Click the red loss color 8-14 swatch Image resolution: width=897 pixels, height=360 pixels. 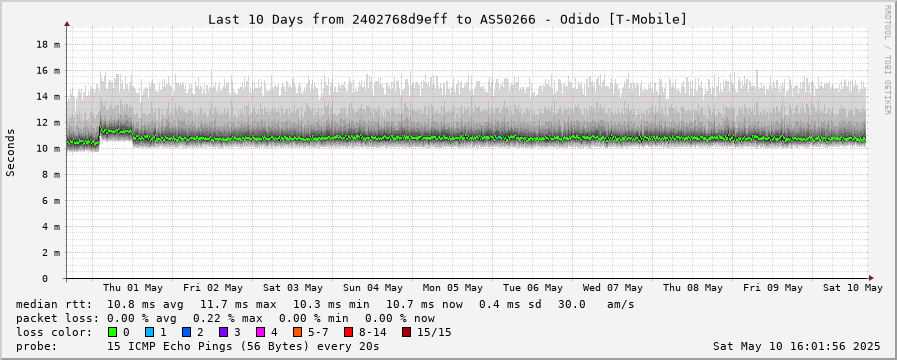click(x=348, y=332)
